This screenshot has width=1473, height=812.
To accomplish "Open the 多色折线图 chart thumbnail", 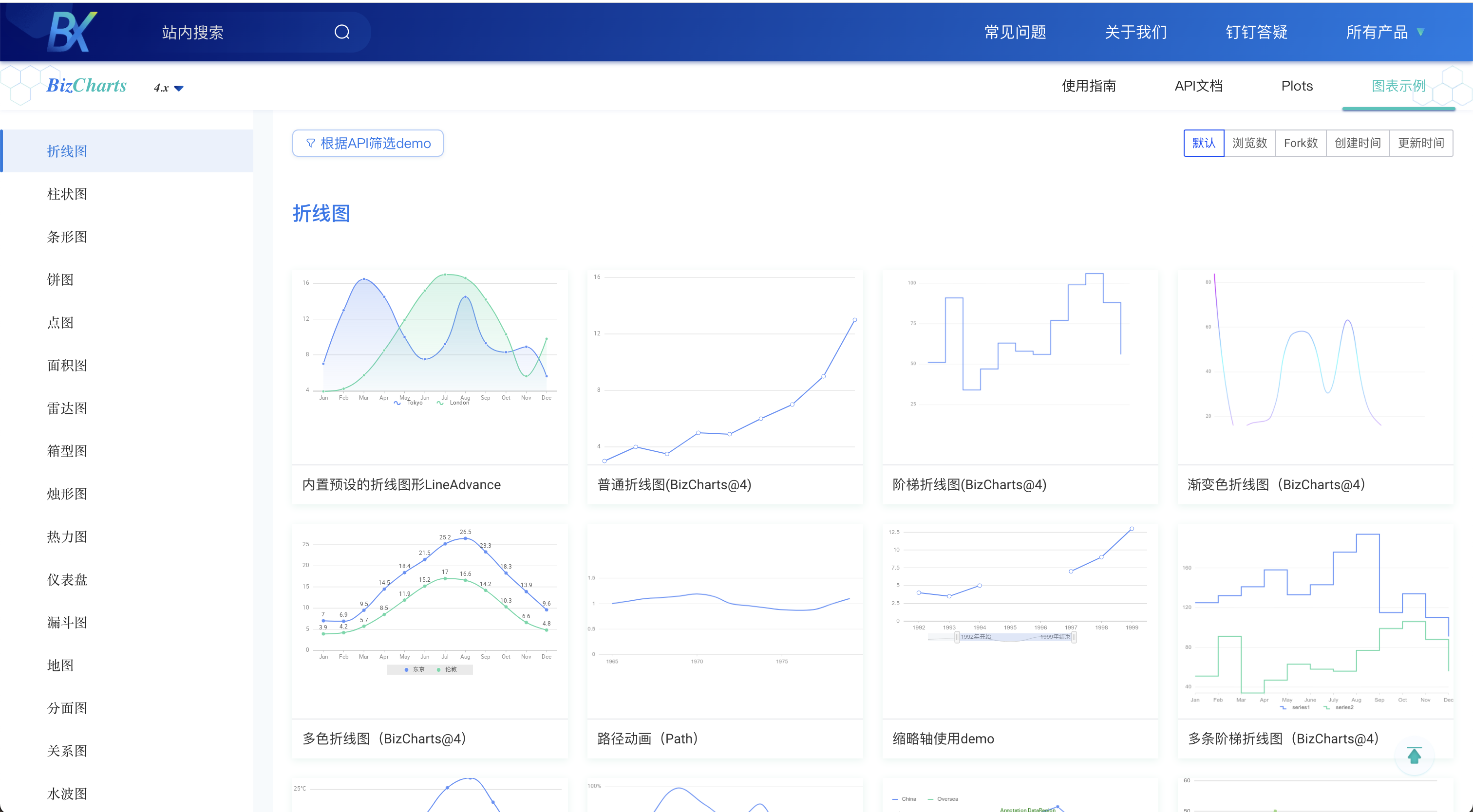I will pyautogui.click(x=430, y=621).
